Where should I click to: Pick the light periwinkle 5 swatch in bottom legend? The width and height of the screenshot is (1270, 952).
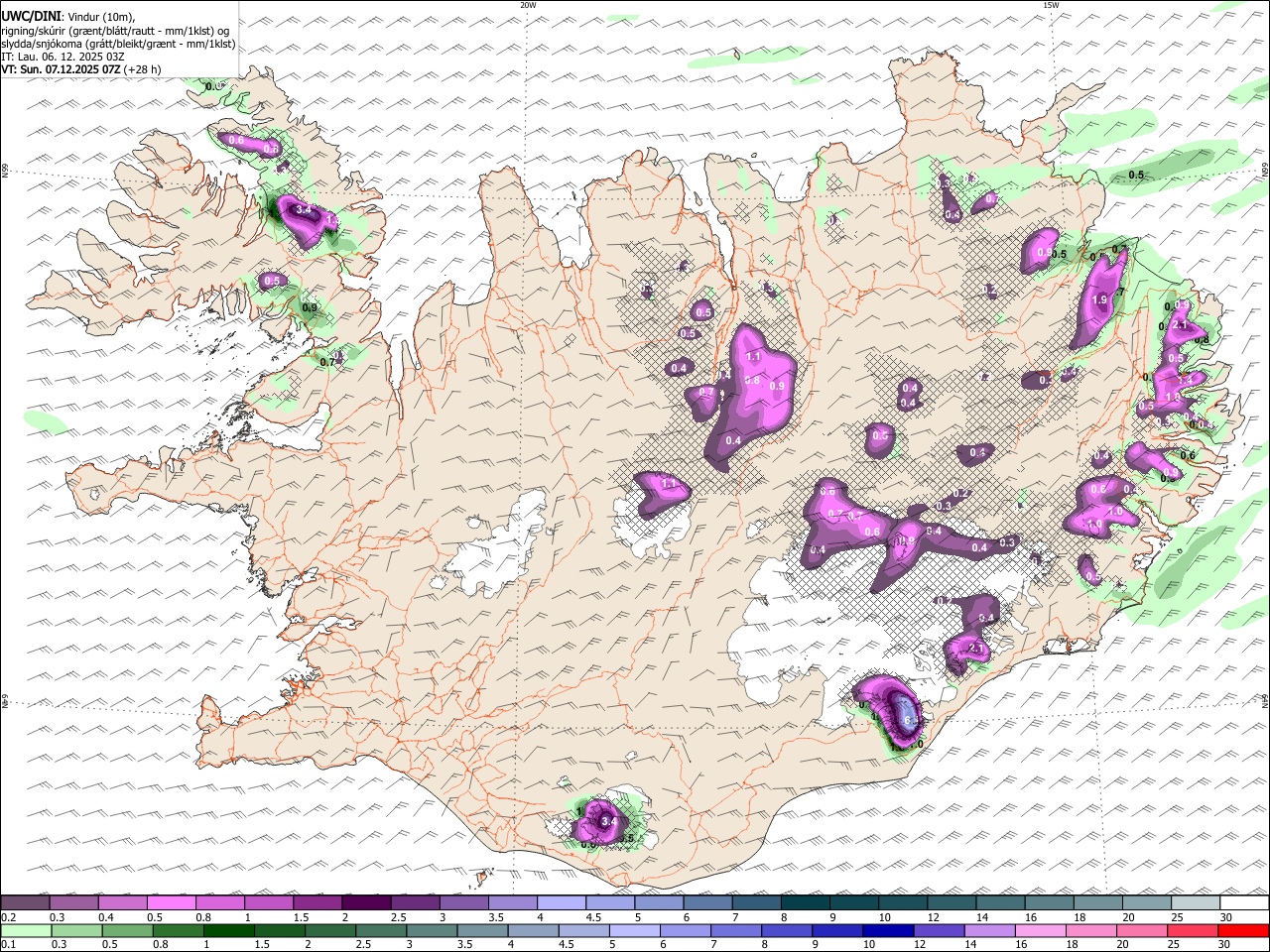click(634, 931)
